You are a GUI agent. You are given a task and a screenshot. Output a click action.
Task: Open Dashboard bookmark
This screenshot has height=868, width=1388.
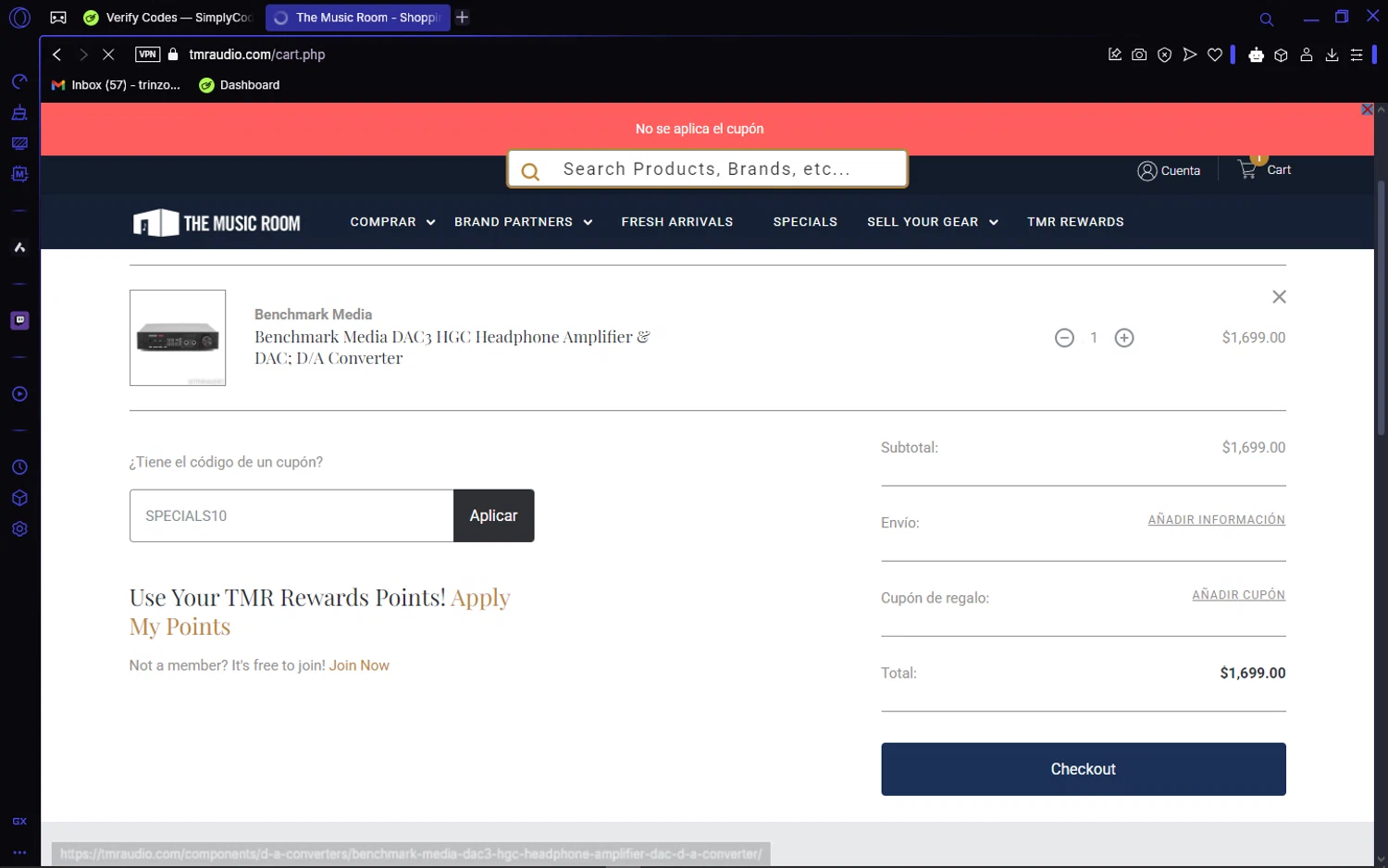point(240,85)
